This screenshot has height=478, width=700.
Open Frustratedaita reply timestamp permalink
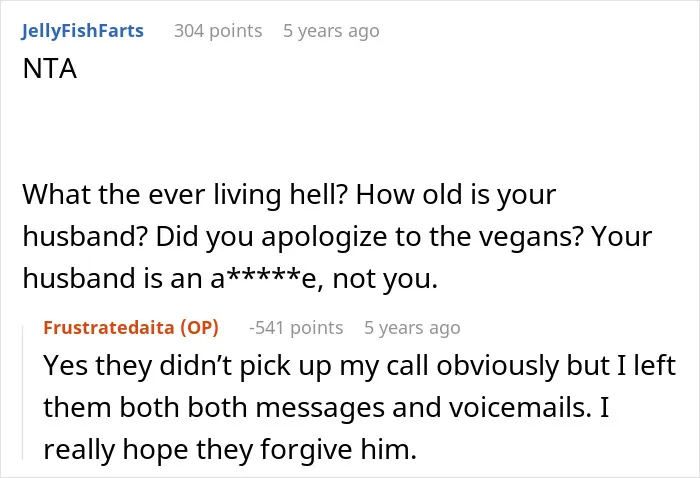412,328
